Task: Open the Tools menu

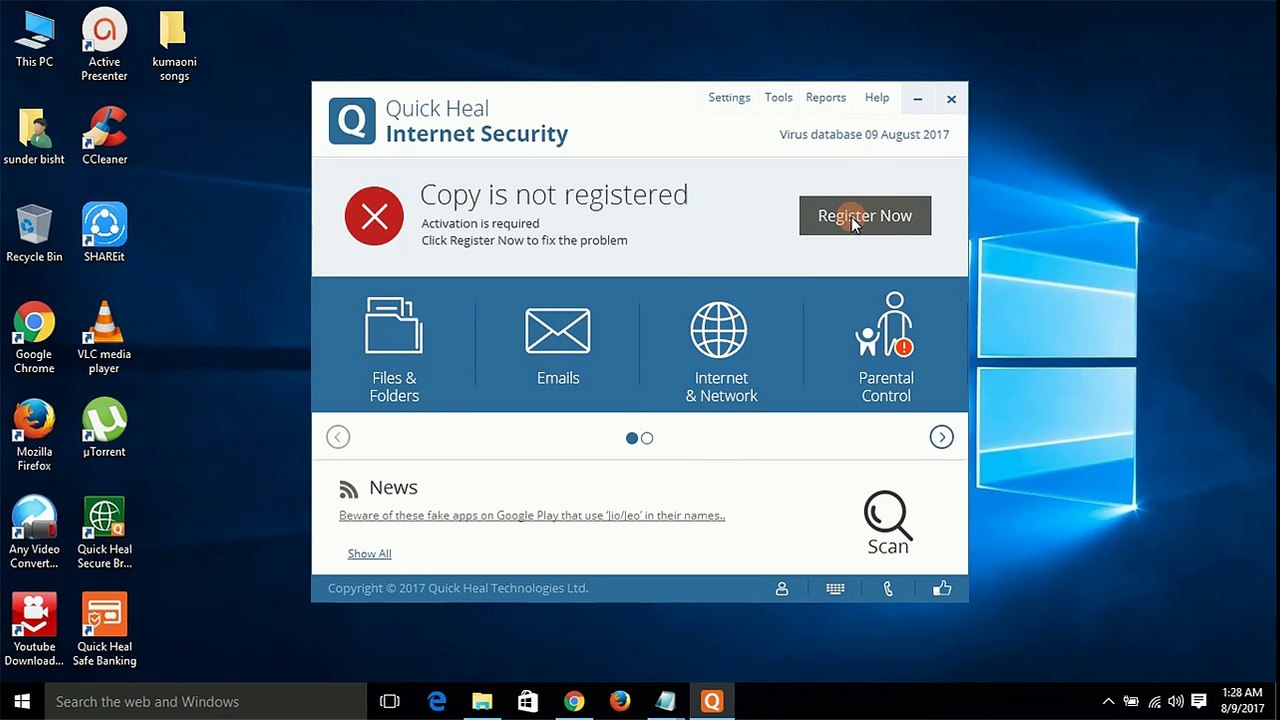Action: [x=778, y=98]
